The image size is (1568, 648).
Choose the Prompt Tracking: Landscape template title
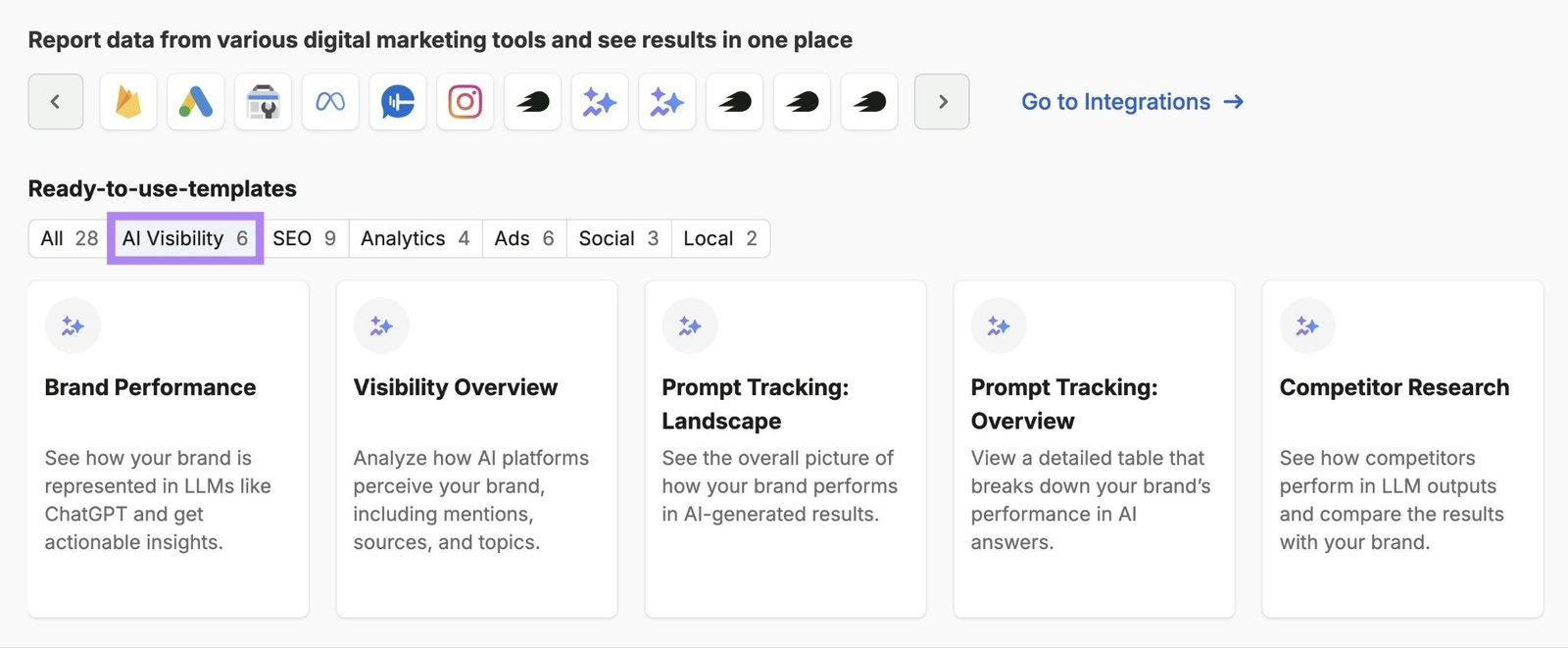pyautogui.click(x=756, y=404)
